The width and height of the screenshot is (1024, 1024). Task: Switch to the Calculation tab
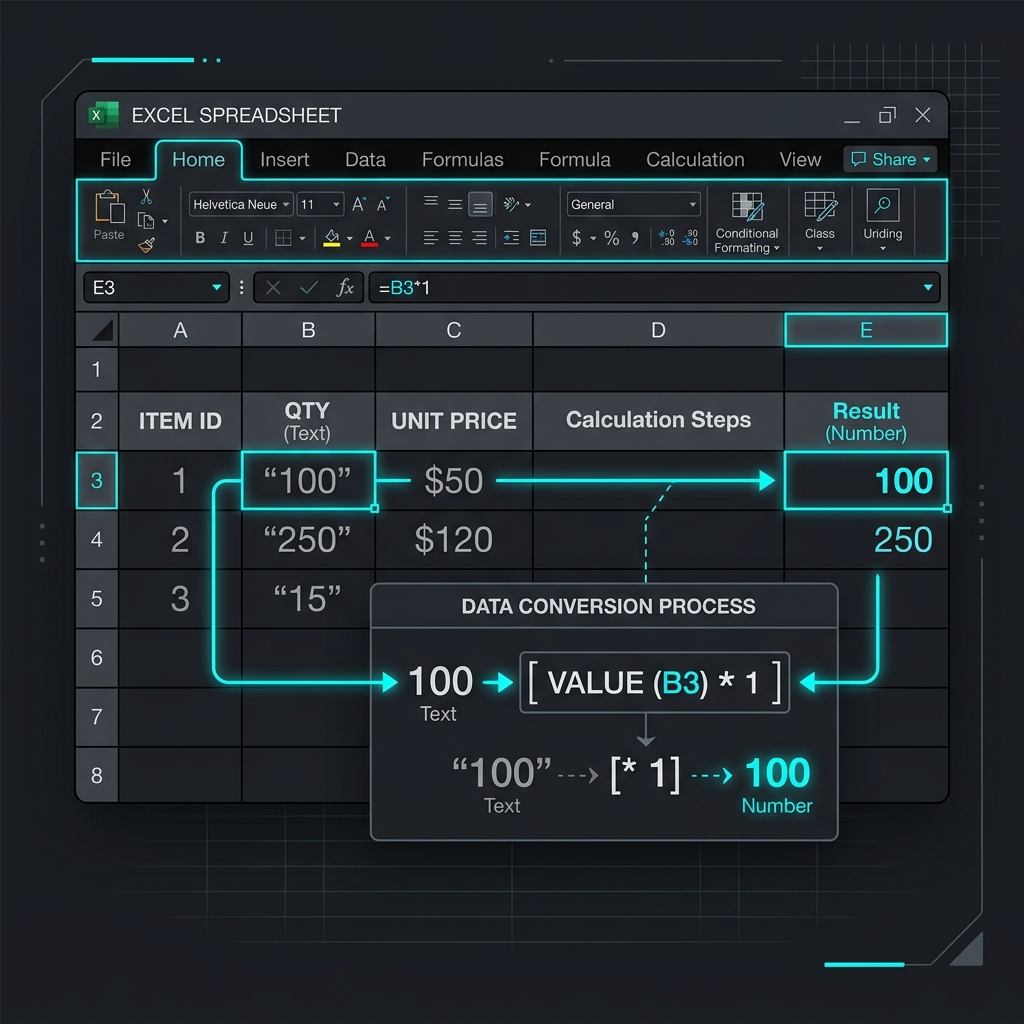click(x=695, y=159)
